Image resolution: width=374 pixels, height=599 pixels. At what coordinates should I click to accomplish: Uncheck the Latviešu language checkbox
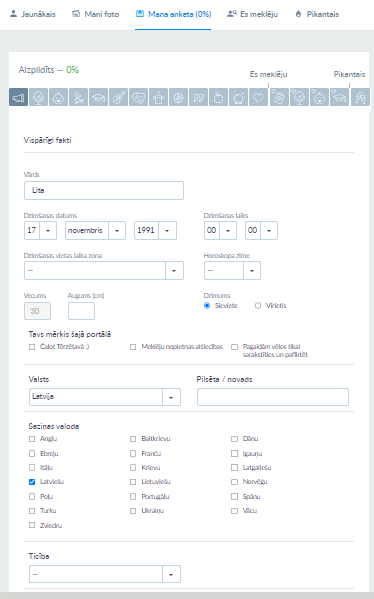point(32,482)
